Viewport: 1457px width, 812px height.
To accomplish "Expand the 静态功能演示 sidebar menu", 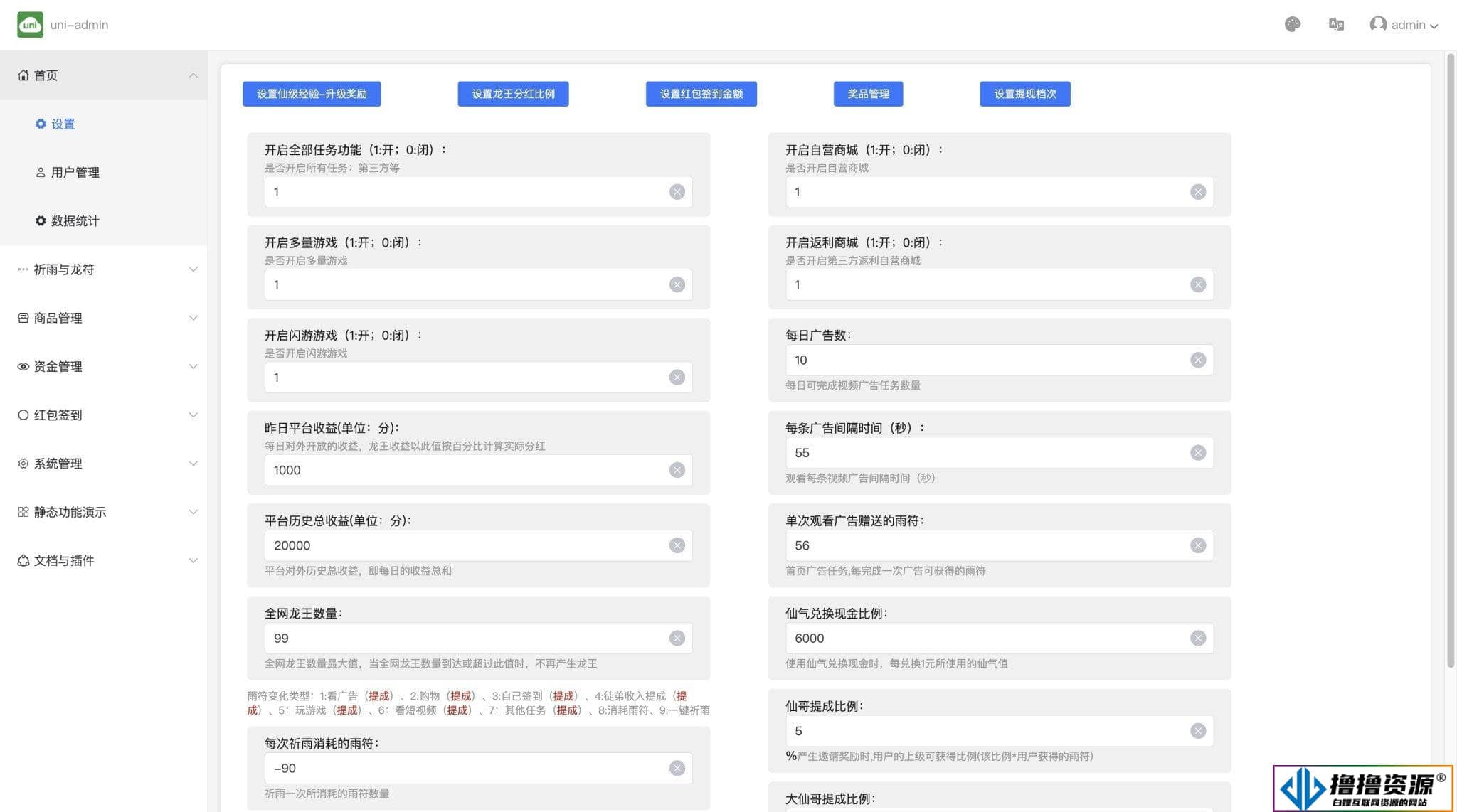I will (x=193, y=512).
